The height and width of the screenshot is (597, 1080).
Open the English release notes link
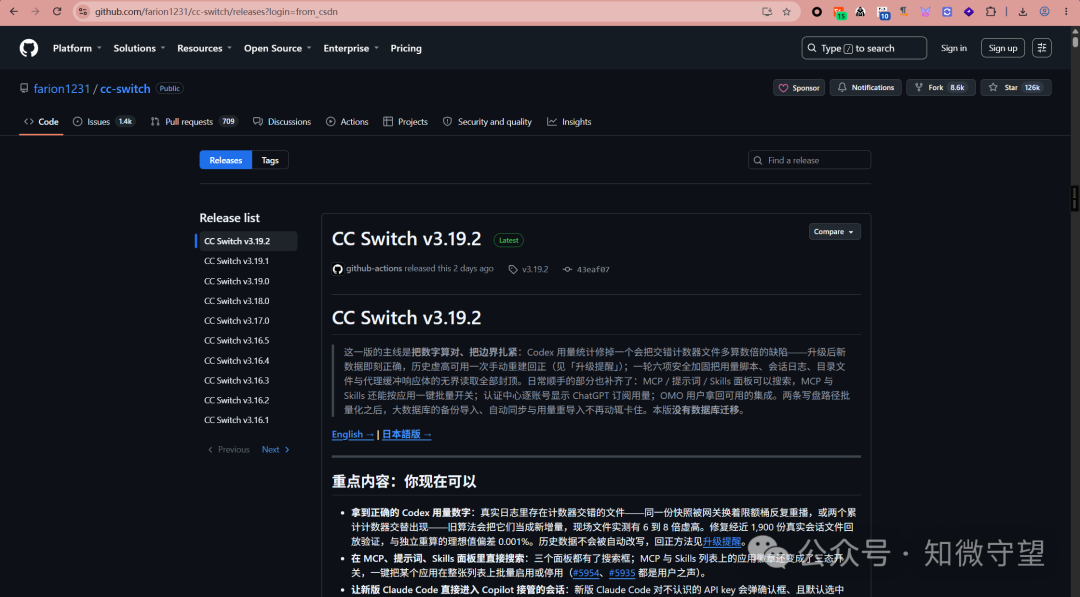[353, 434]
